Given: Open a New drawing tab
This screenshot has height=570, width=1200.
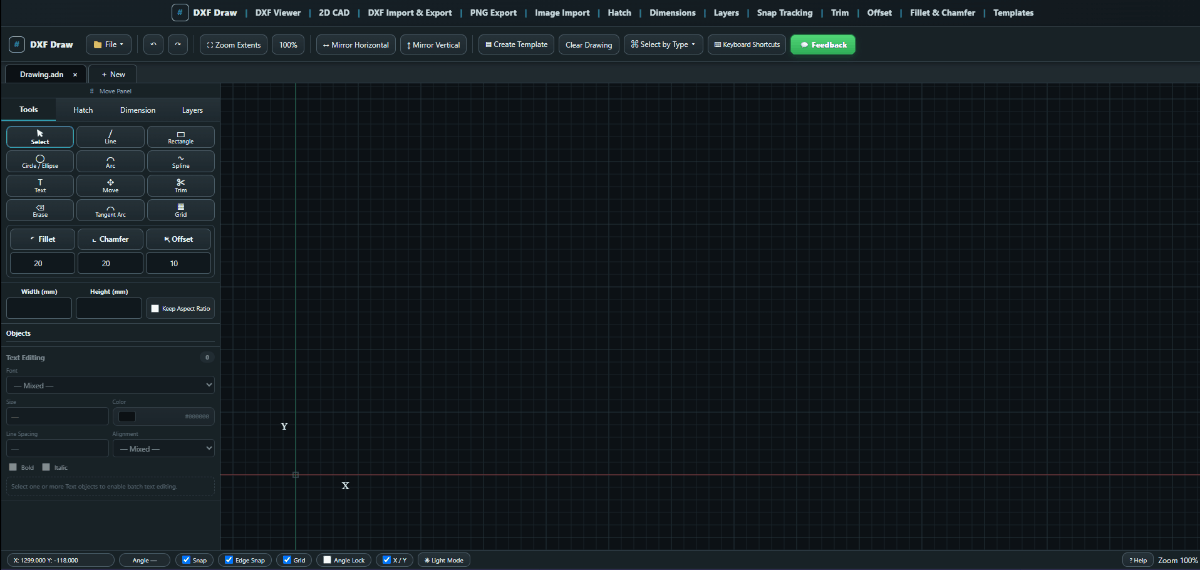Looking at the screenshot, I should tap(113, 74).
